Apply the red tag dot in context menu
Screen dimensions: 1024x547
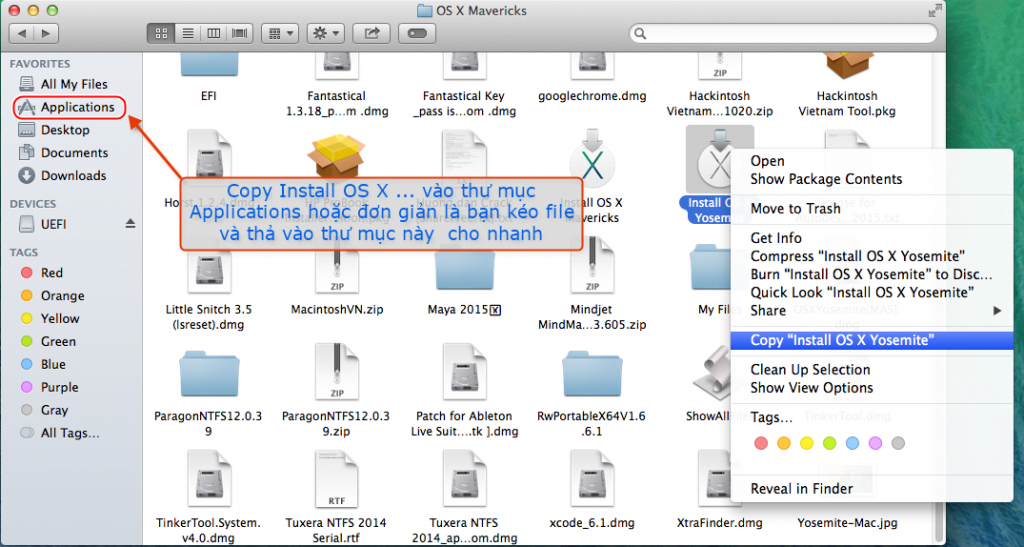point(761,443)
